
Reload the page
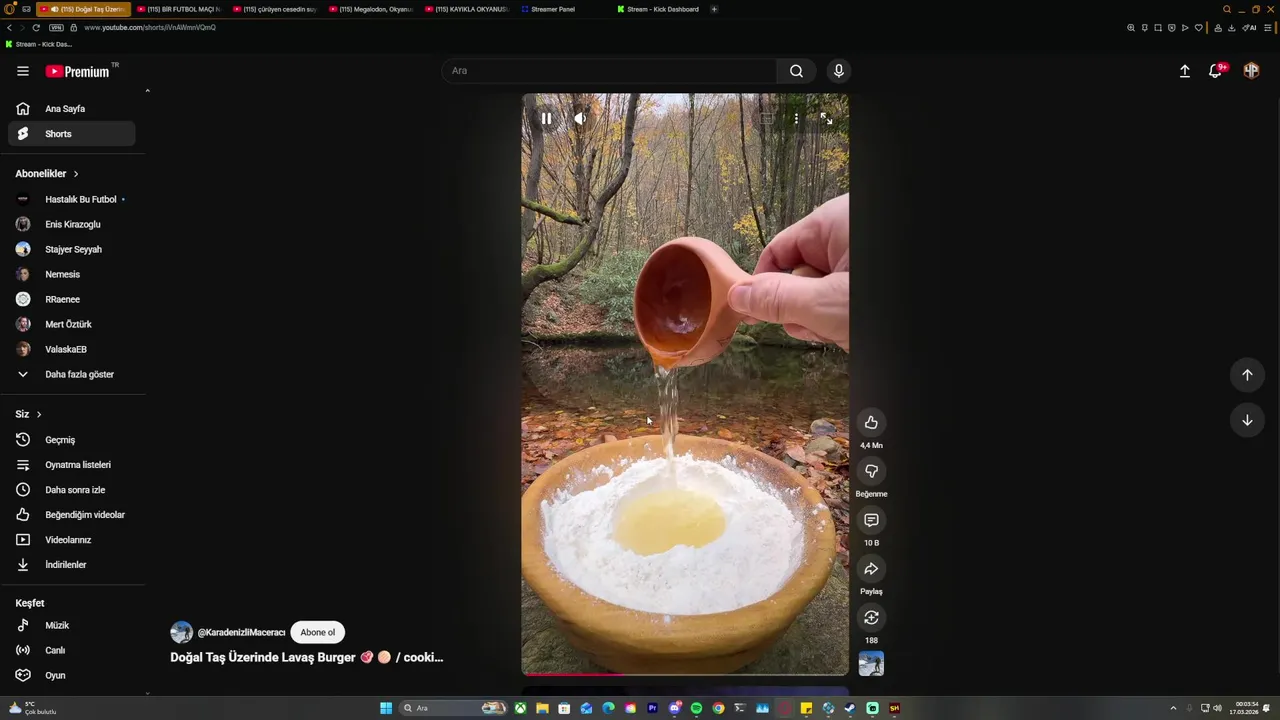tap(36, 27)
